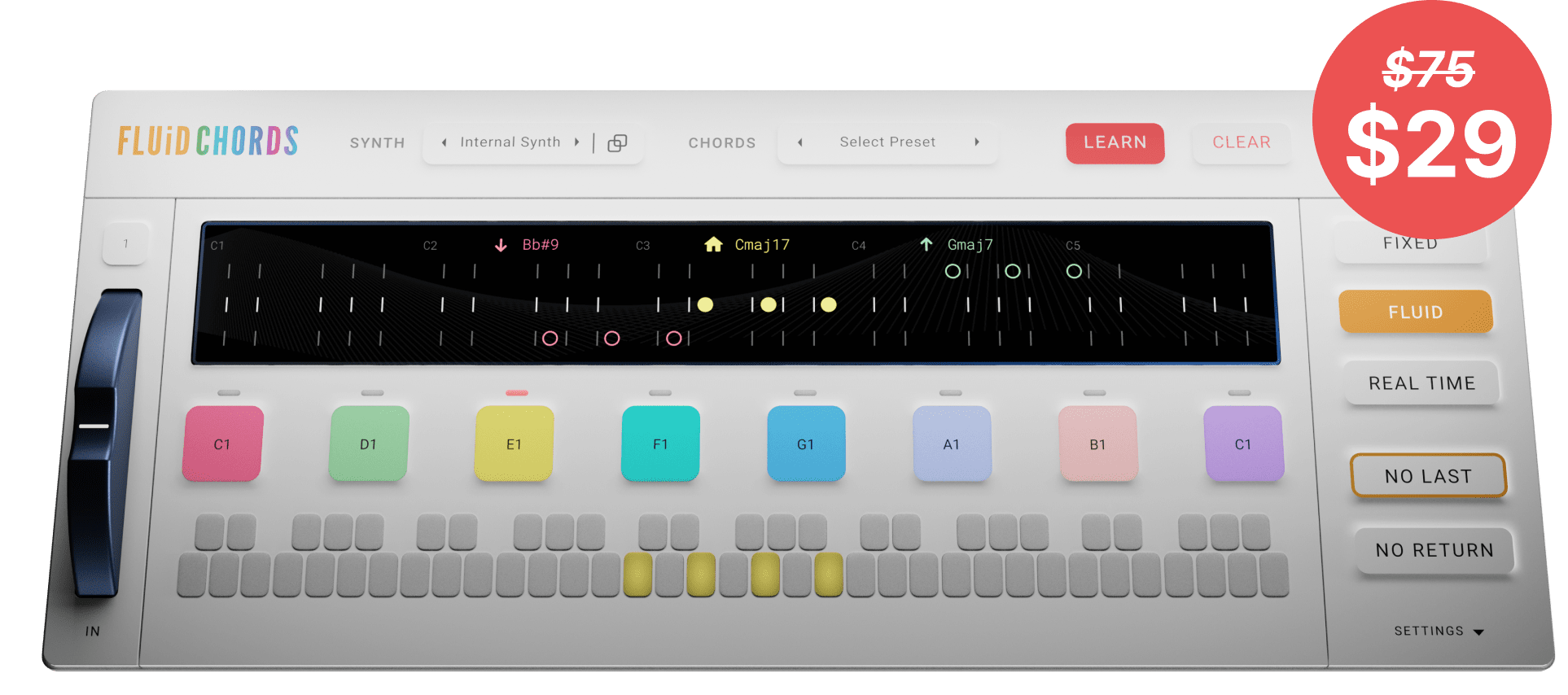Viewport: 1568px width, 695px height.
Task: Click the Fluid Chords logo
Action: 208,141
